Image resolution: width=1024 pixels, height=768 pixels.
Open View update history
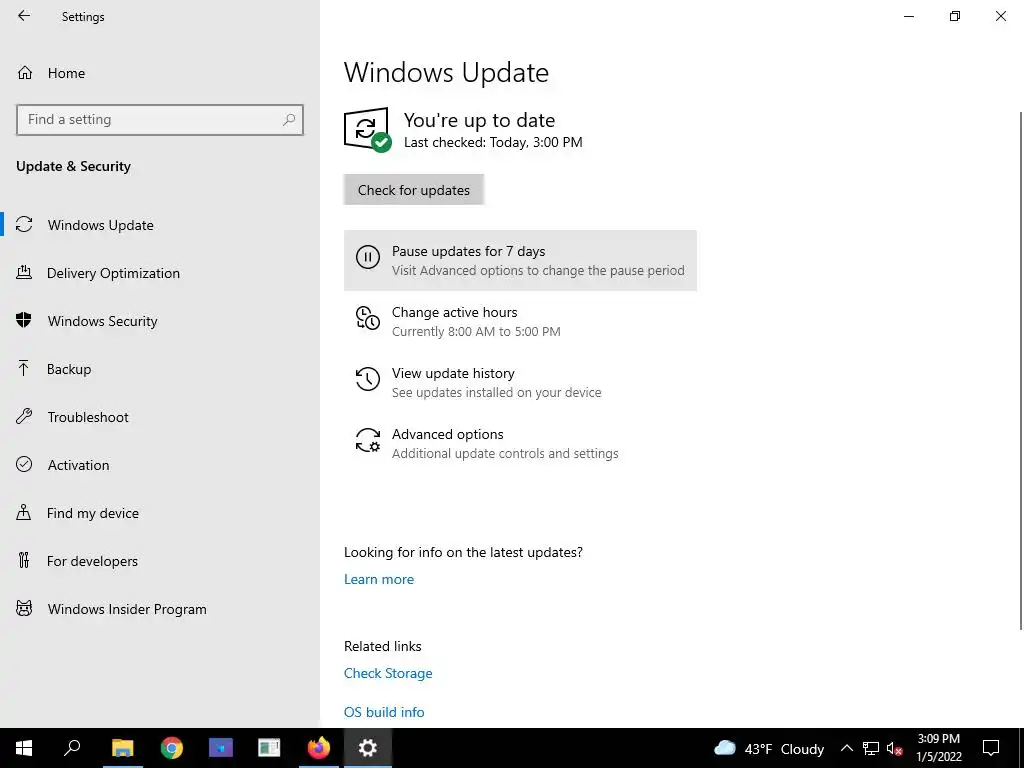coord(520,383)
